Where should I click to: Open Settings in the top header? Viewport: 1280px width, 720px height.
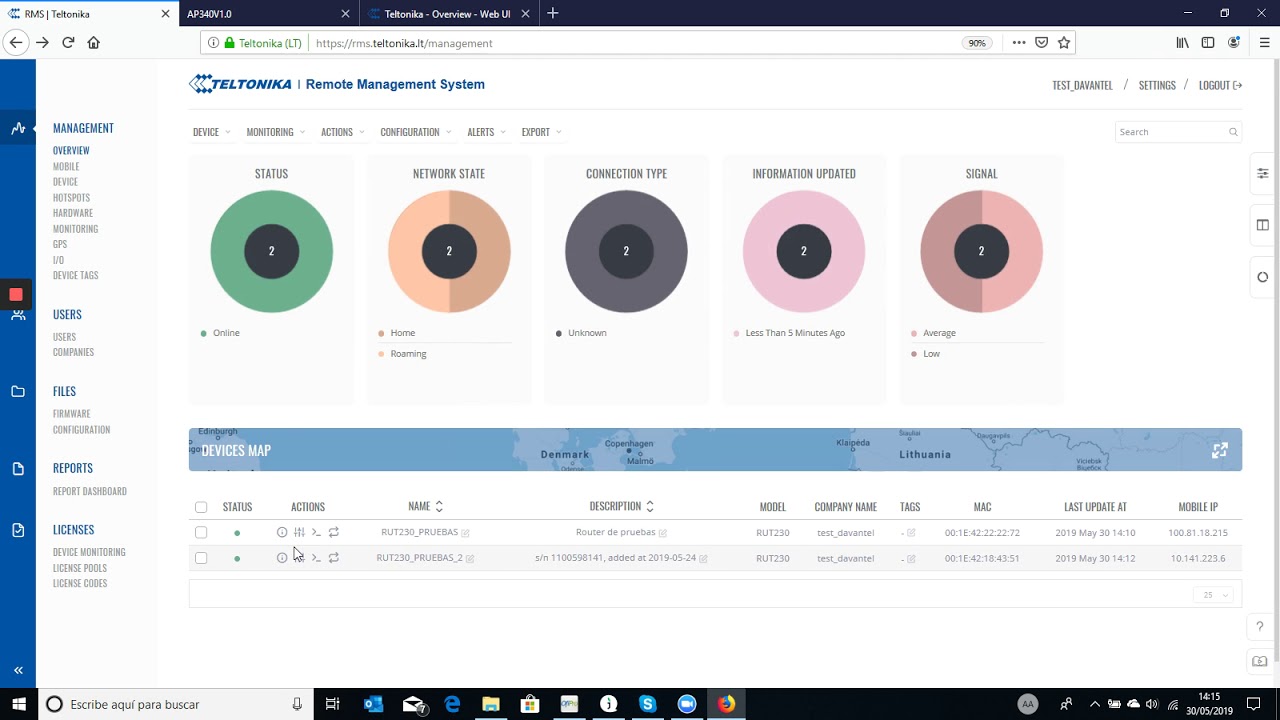[x=1157, y=85]
